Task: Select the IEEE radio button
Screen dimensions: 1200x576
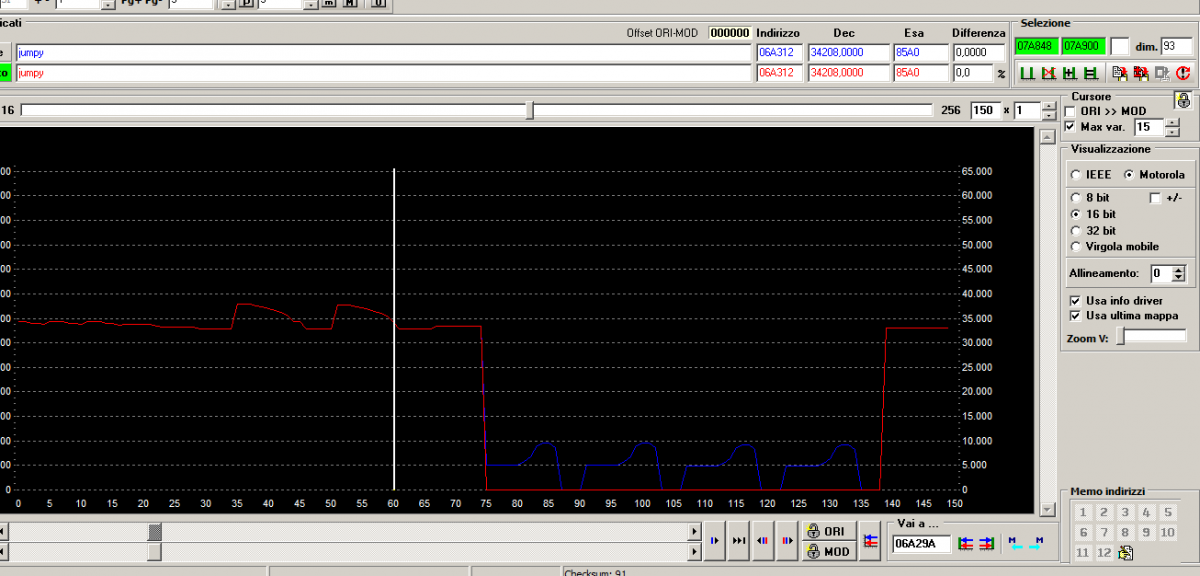Action: point(1076,174)
